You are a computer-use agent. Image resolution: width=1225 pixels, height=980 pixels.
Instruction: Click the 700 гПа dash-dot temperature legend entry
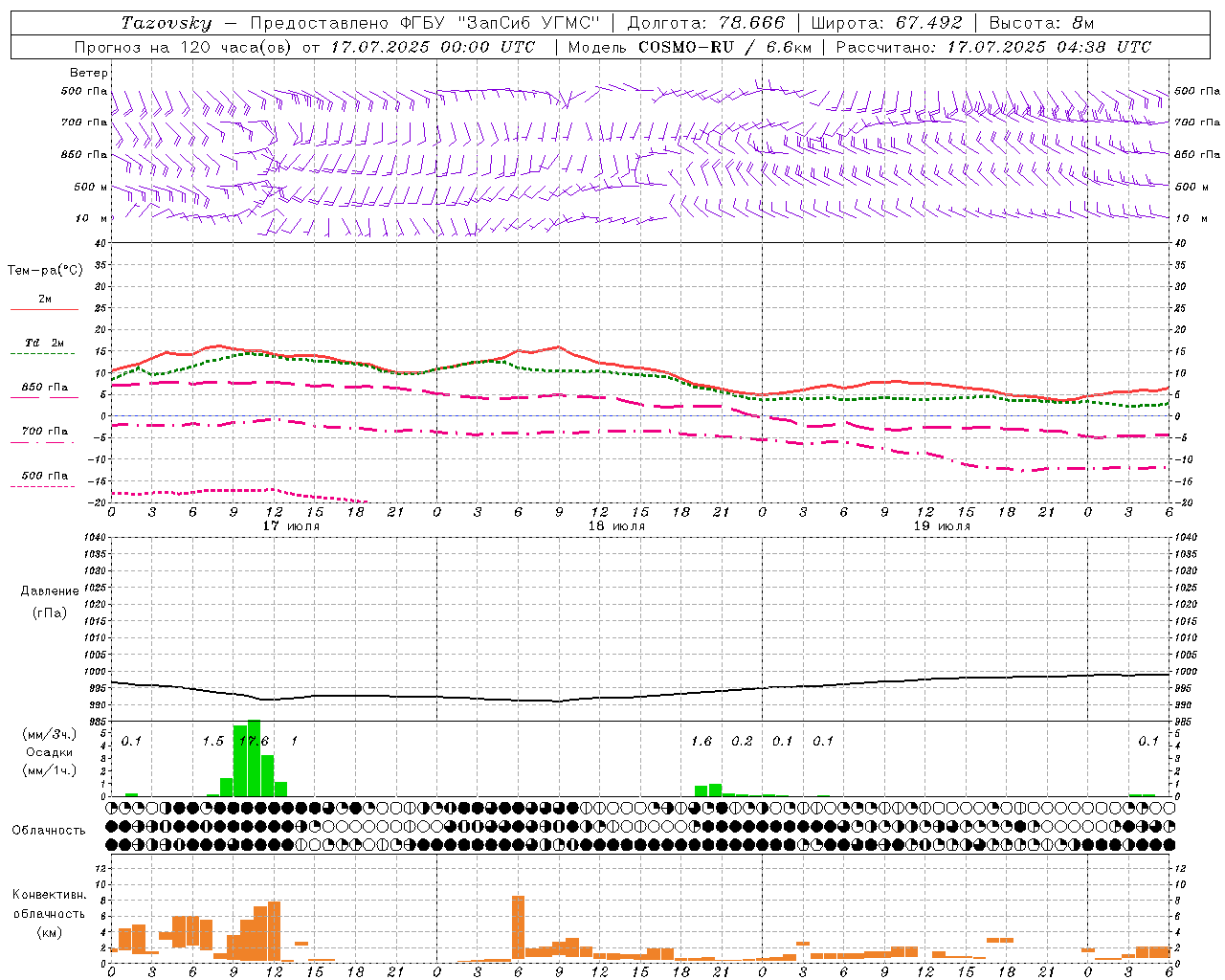tap(44, 432)
